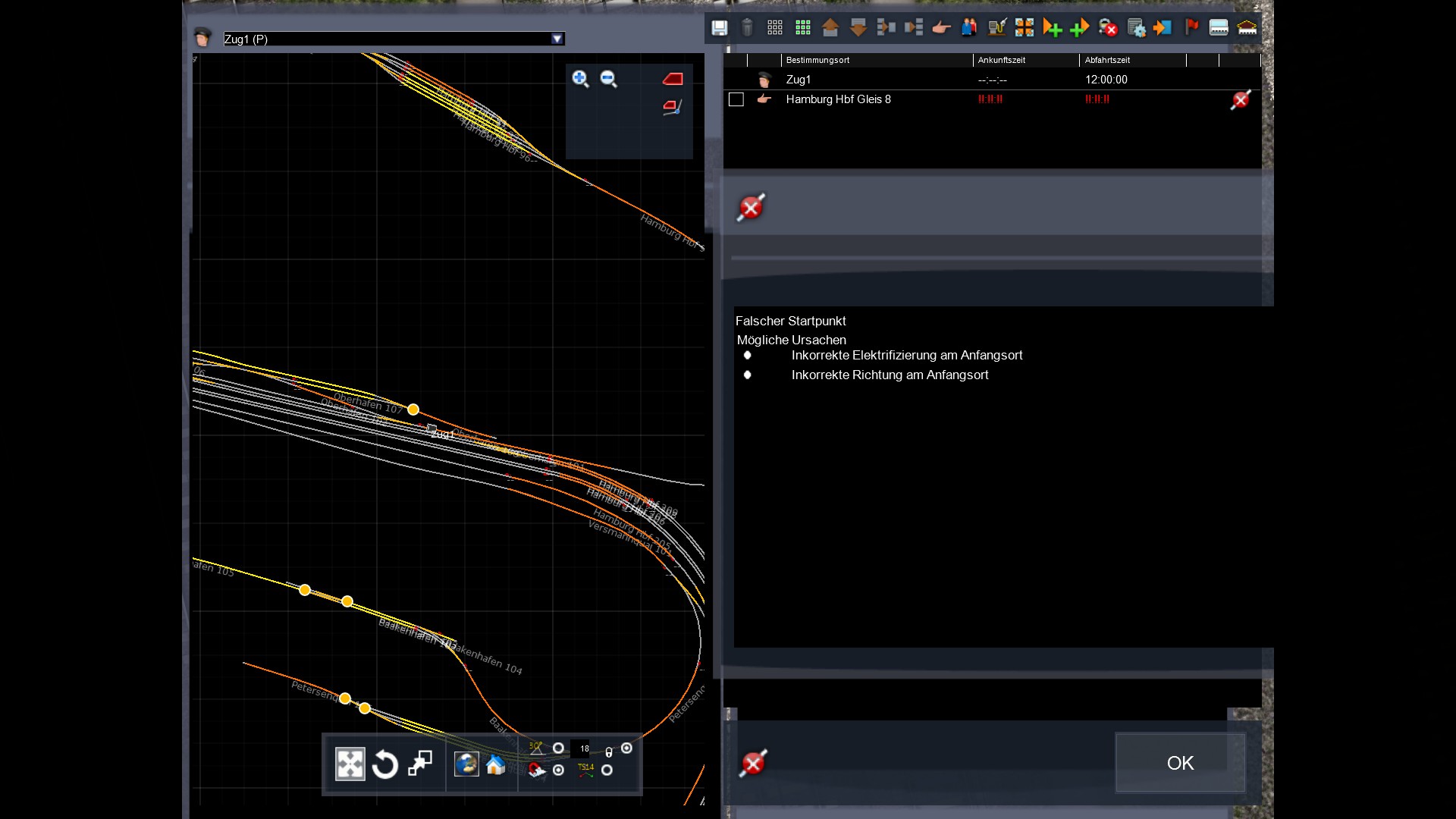Click the trash can delete icon
The image size is (1456, 819).
(747, 28)
